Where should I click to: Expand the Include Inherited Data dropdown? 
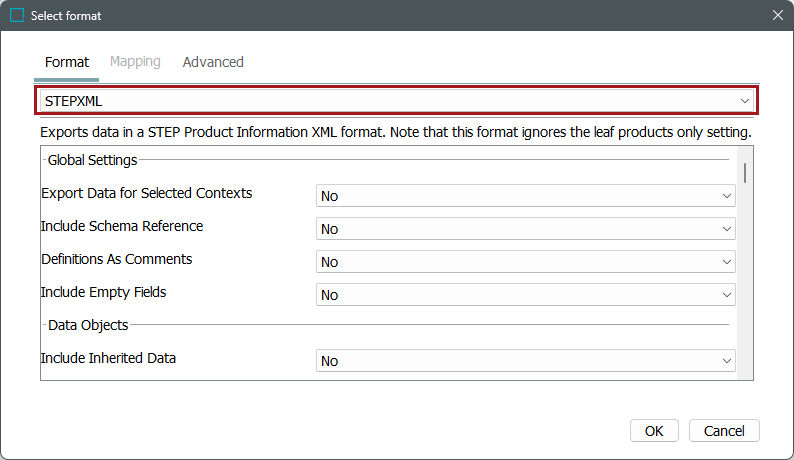tap(526, 361)
